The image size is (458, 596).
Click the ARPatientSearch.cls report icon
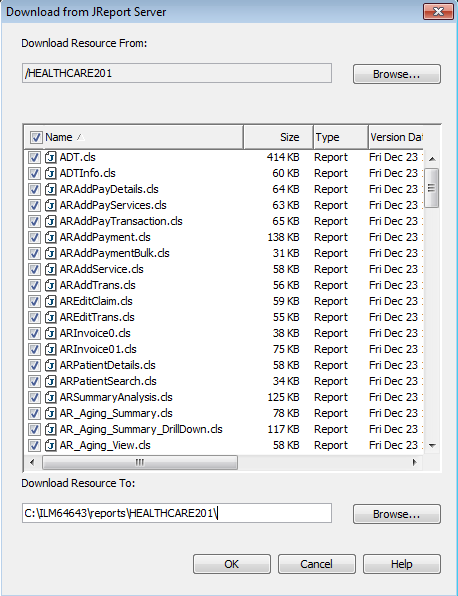[50, 381]
